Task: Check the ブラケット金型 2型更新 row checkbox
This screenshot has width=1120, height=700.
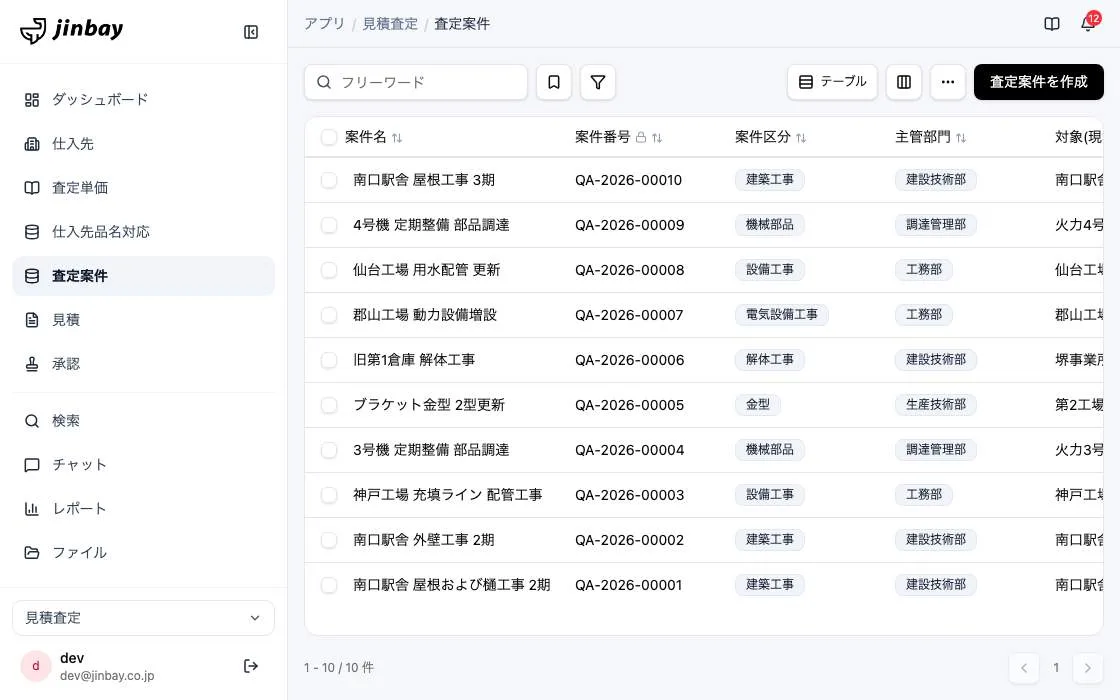Action: click(329, 405)
